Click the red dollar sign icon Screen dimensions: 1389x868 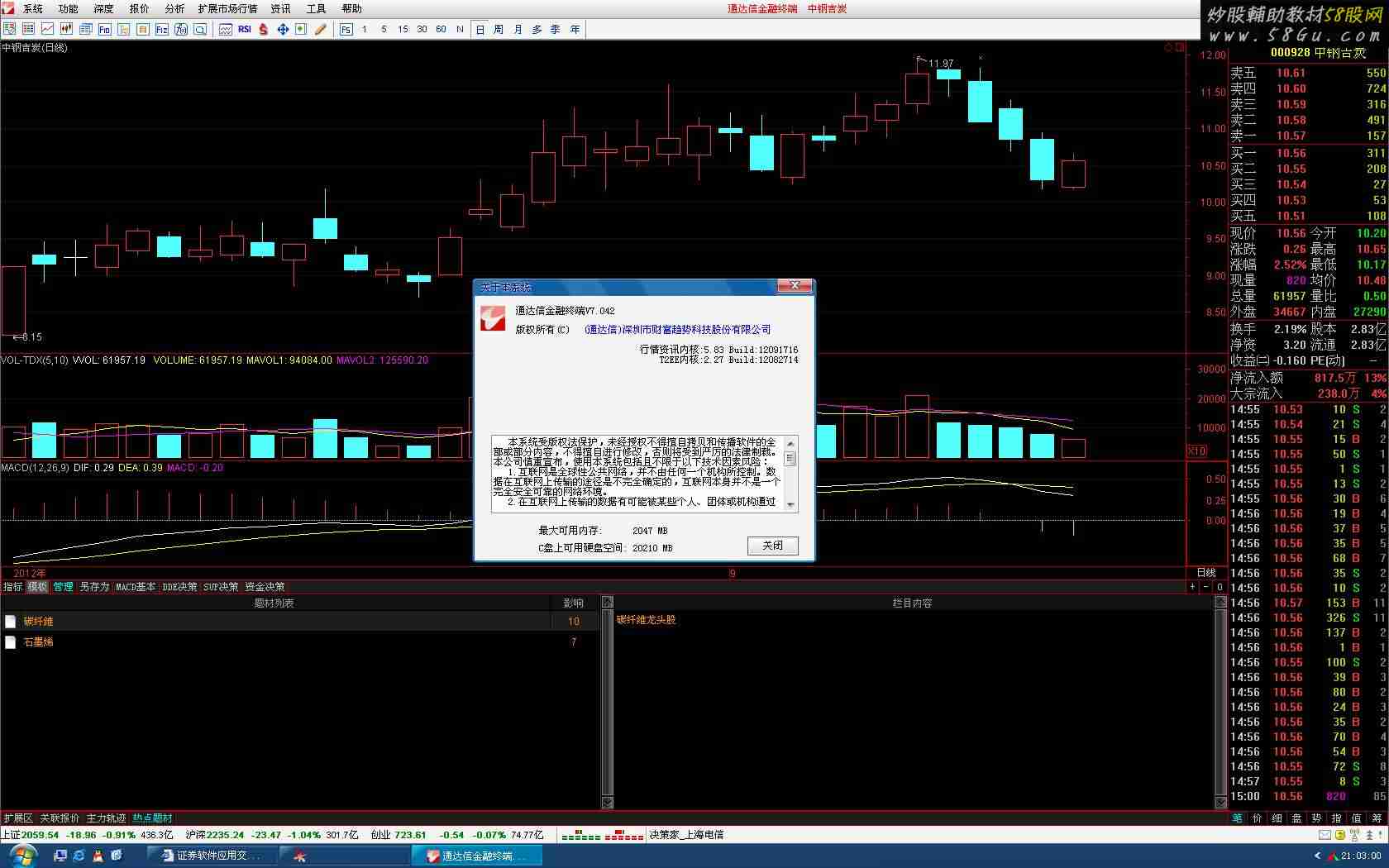coord(264,29)
